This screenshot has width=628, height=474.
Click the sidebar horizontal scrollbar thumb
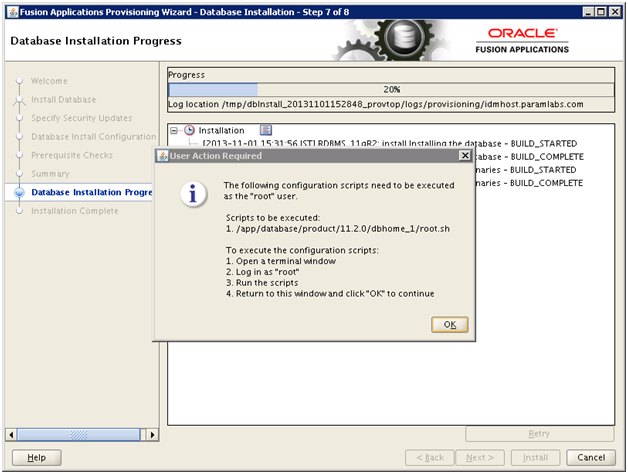coord(78,435)
